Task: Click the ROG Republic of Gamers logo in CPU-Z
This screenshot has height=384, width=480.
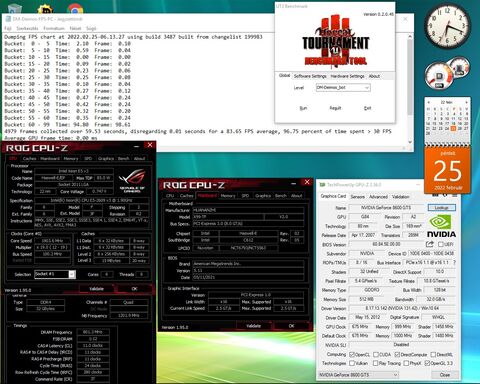Action: pos(132,181)
